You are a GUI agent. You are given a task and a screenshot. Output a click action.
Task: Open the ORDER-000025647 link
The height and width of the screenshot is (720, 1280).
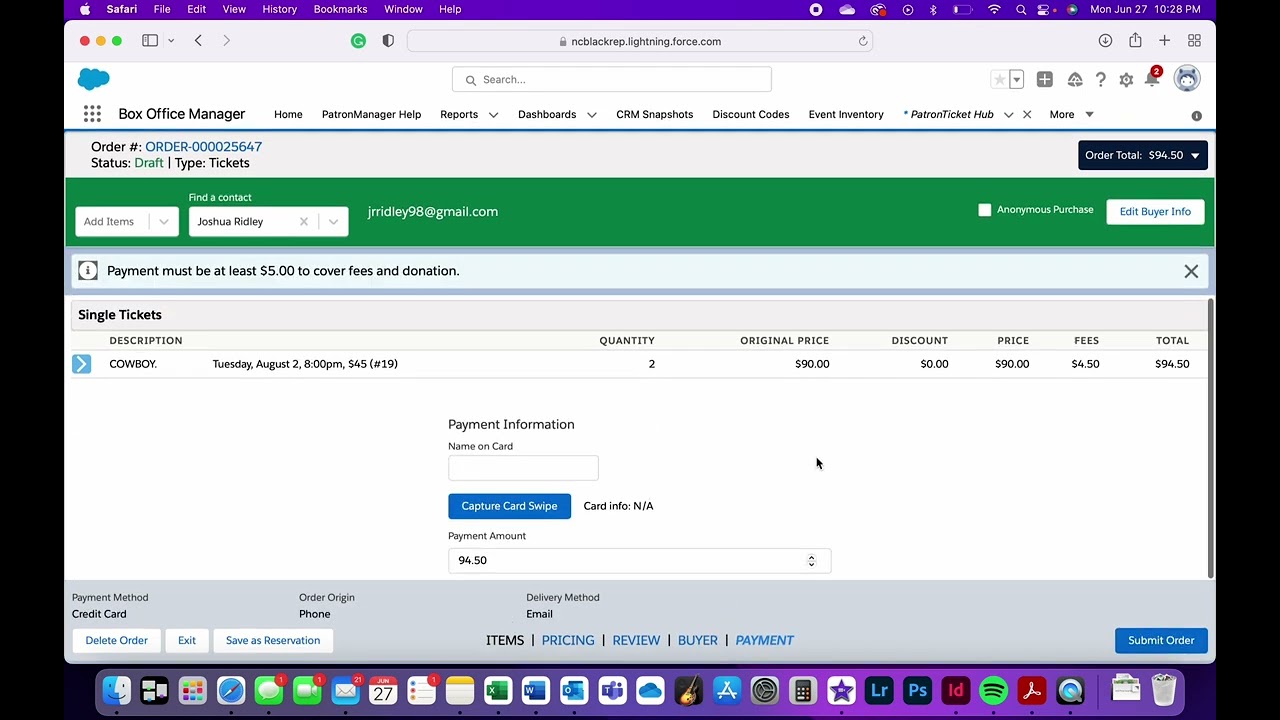[x=203, y=147]
